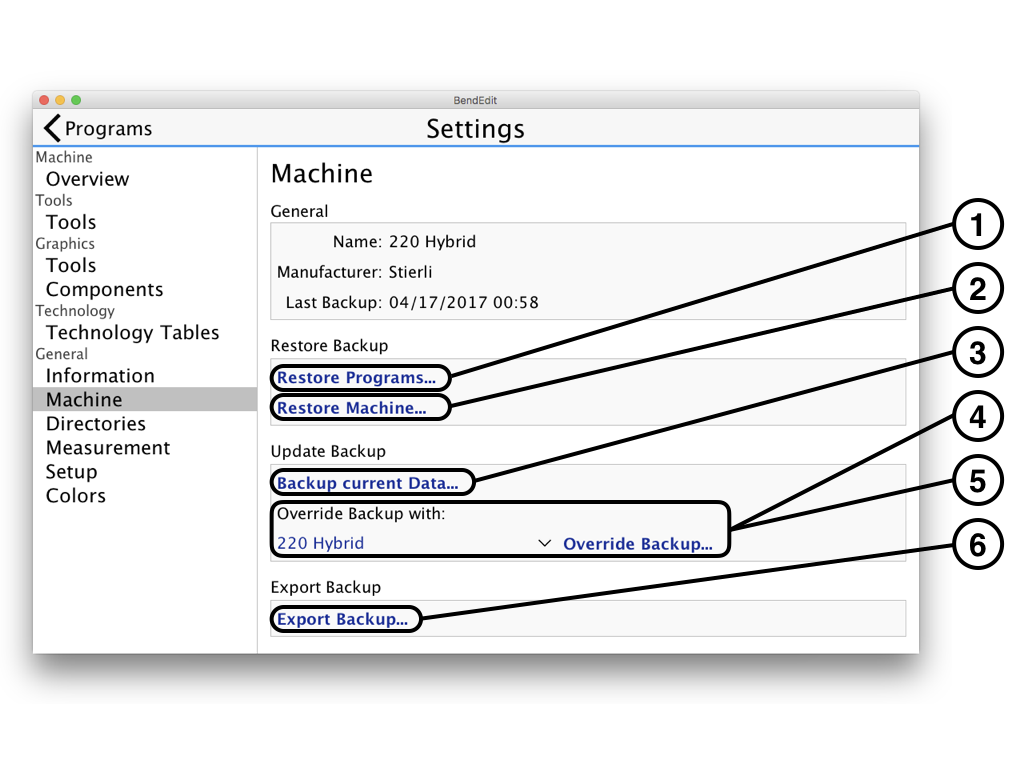Select the 220 Hybrid combo box value
1024x768 pixels.
[x=321, y=544]
